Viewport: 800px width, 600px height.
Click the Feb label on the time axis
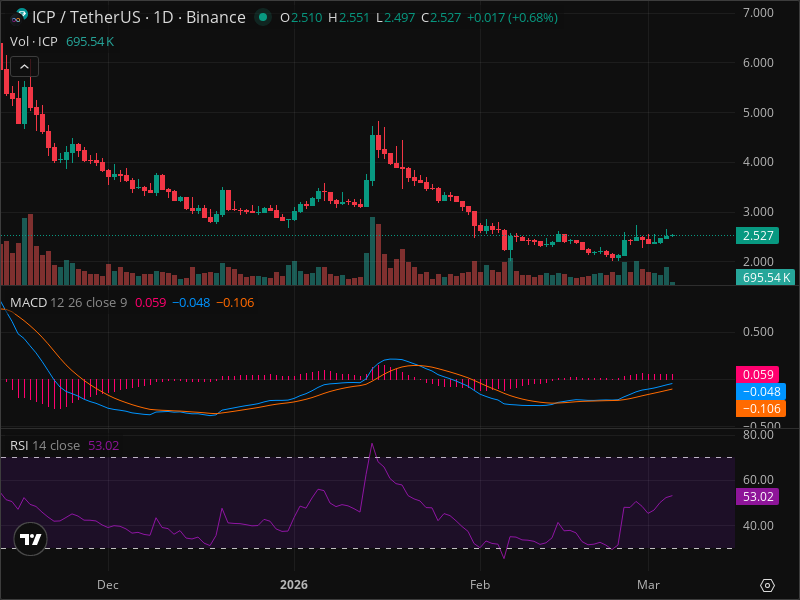point(480,585)
